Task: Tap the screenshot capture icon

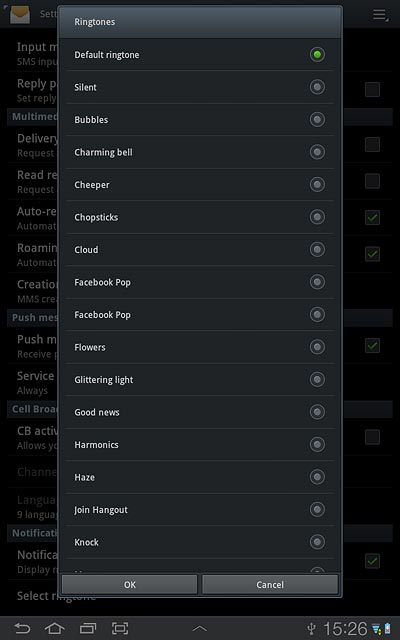Action: tap(120, 628)
